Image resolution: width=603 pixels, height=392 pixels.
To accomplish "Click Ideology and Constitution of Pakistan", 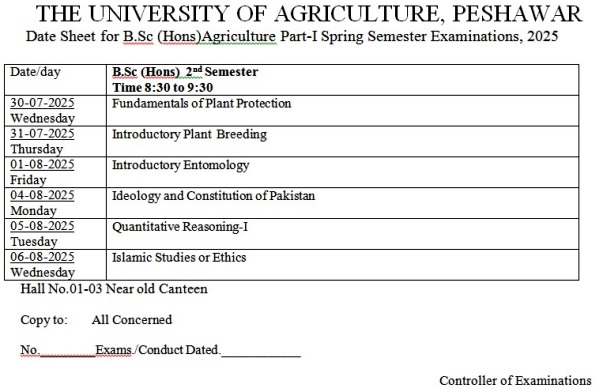I will coord(213,196).
